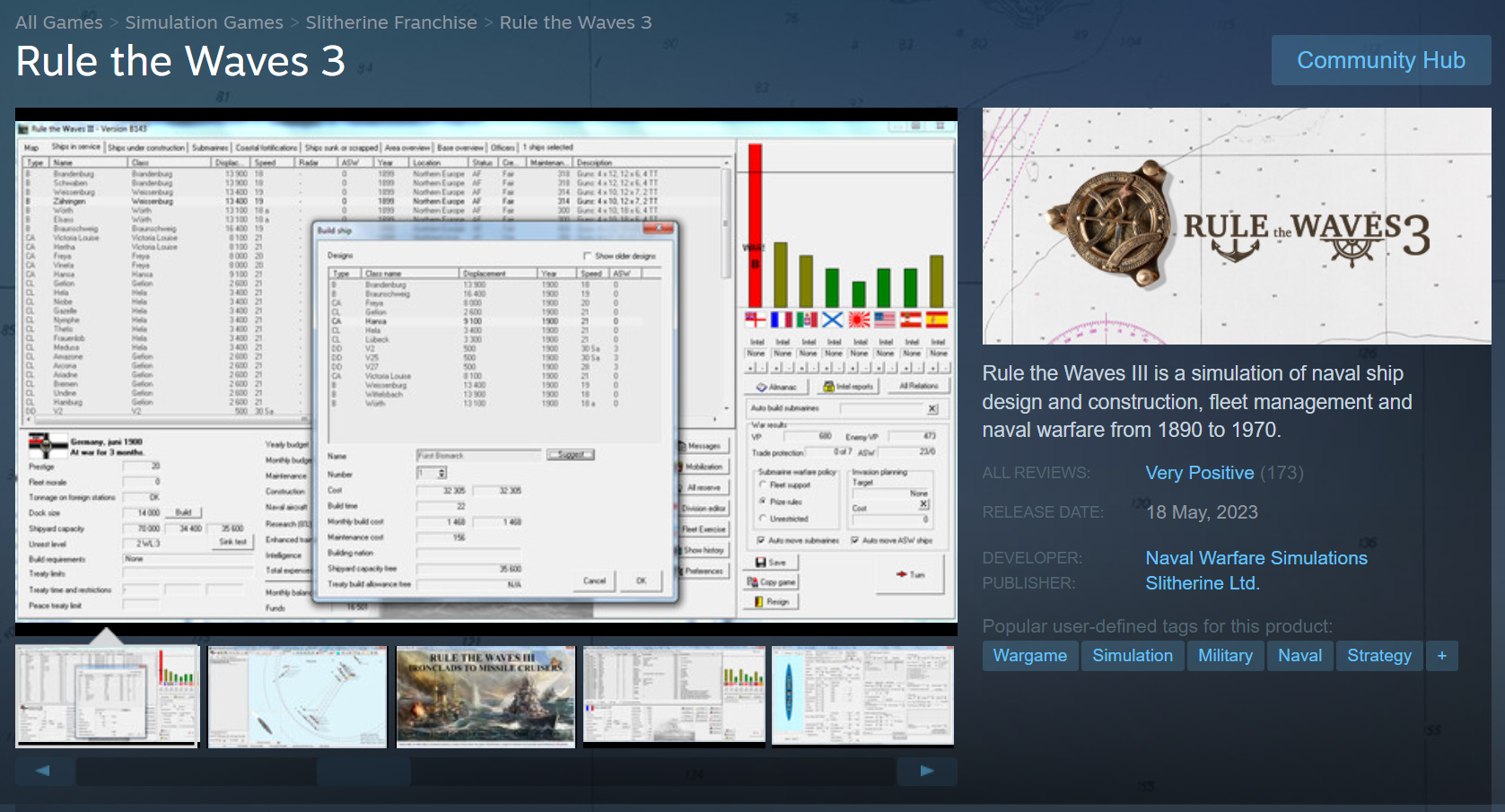
Task: Open the All Games breadcrumb link
Action: pyautogui.click(x=59, y=22)
